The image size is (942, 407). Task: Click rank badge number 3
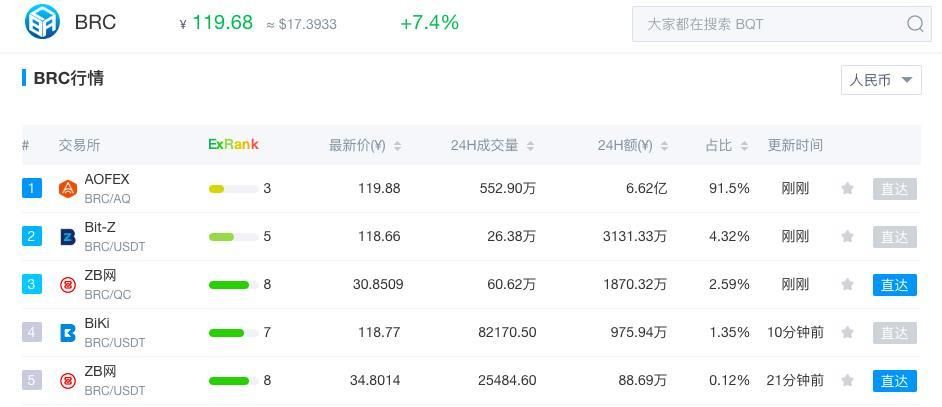coord(32,285)
